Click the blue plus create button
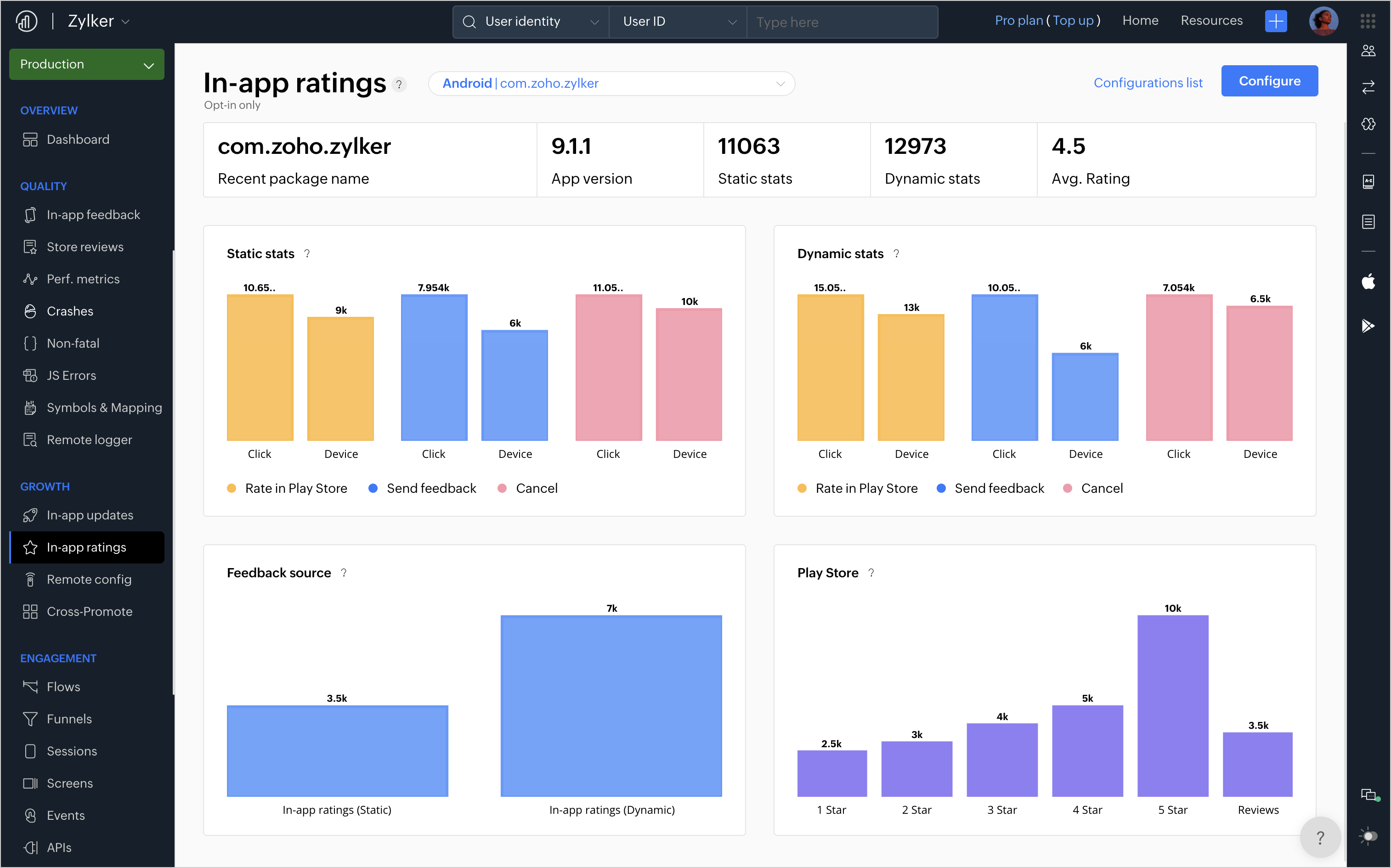 pyautogui.click(x=1276, y=22)
